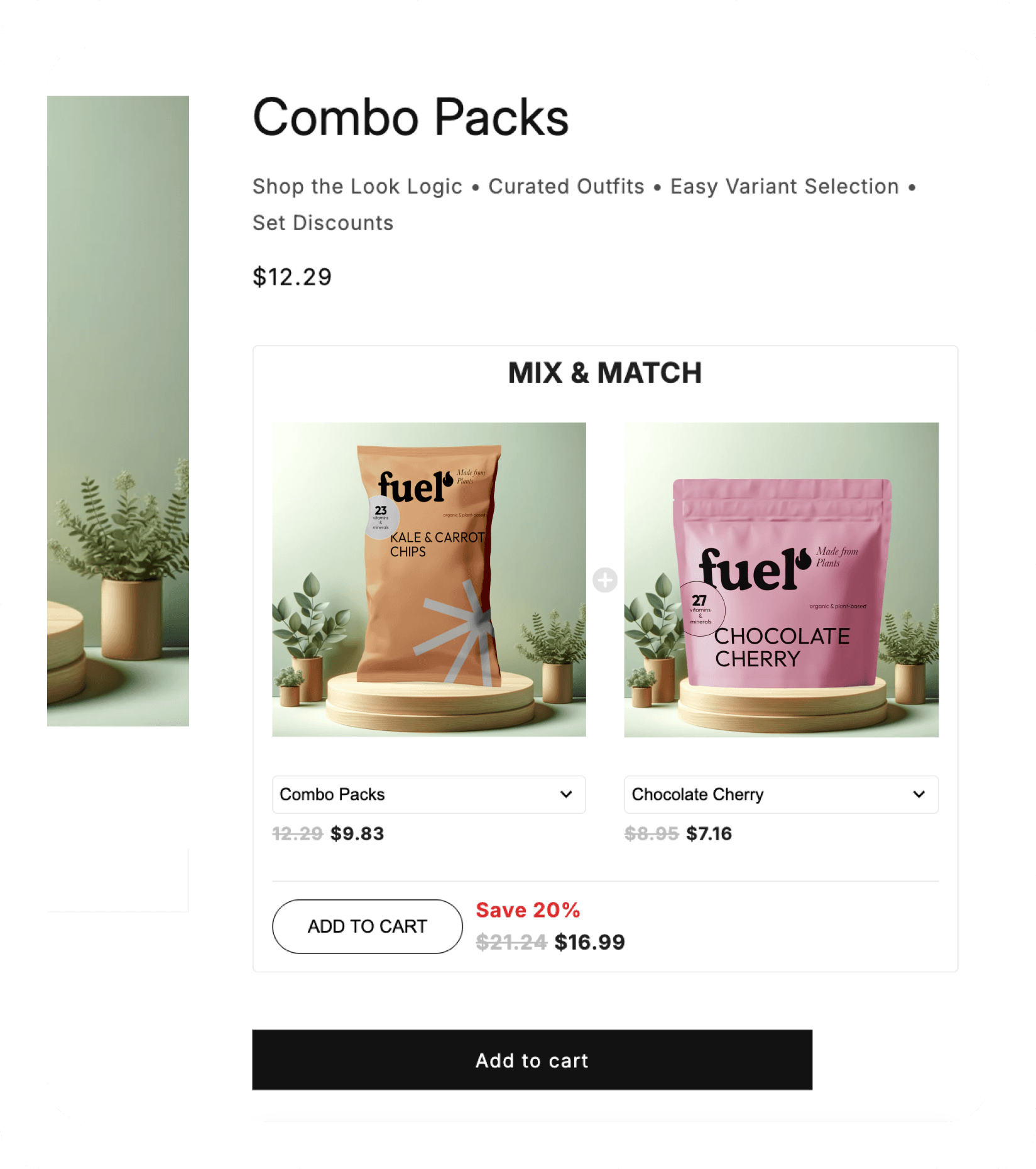Select the Chocolate Cherry pouch image

[x=781, y=579]
